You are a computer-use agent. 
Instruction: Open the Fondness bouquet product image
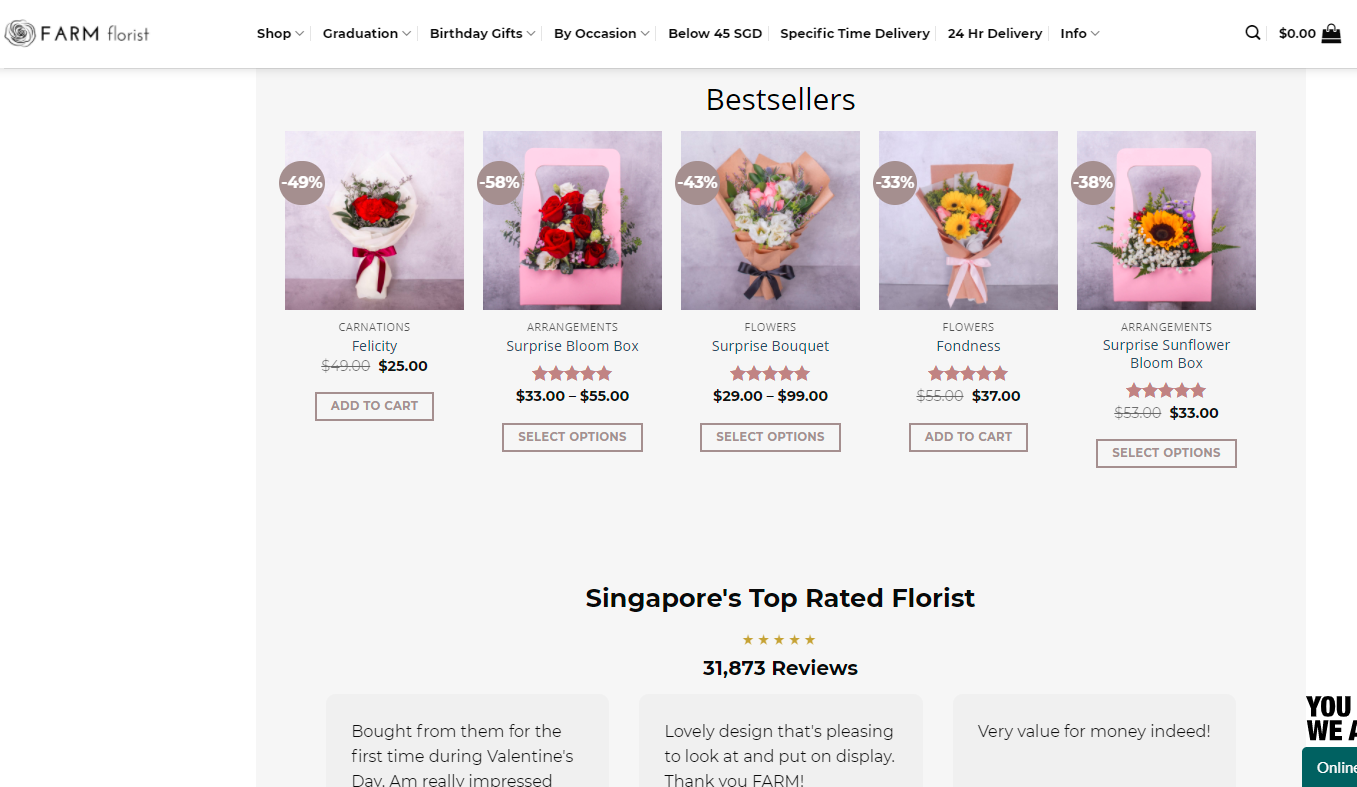pos(968,220)
